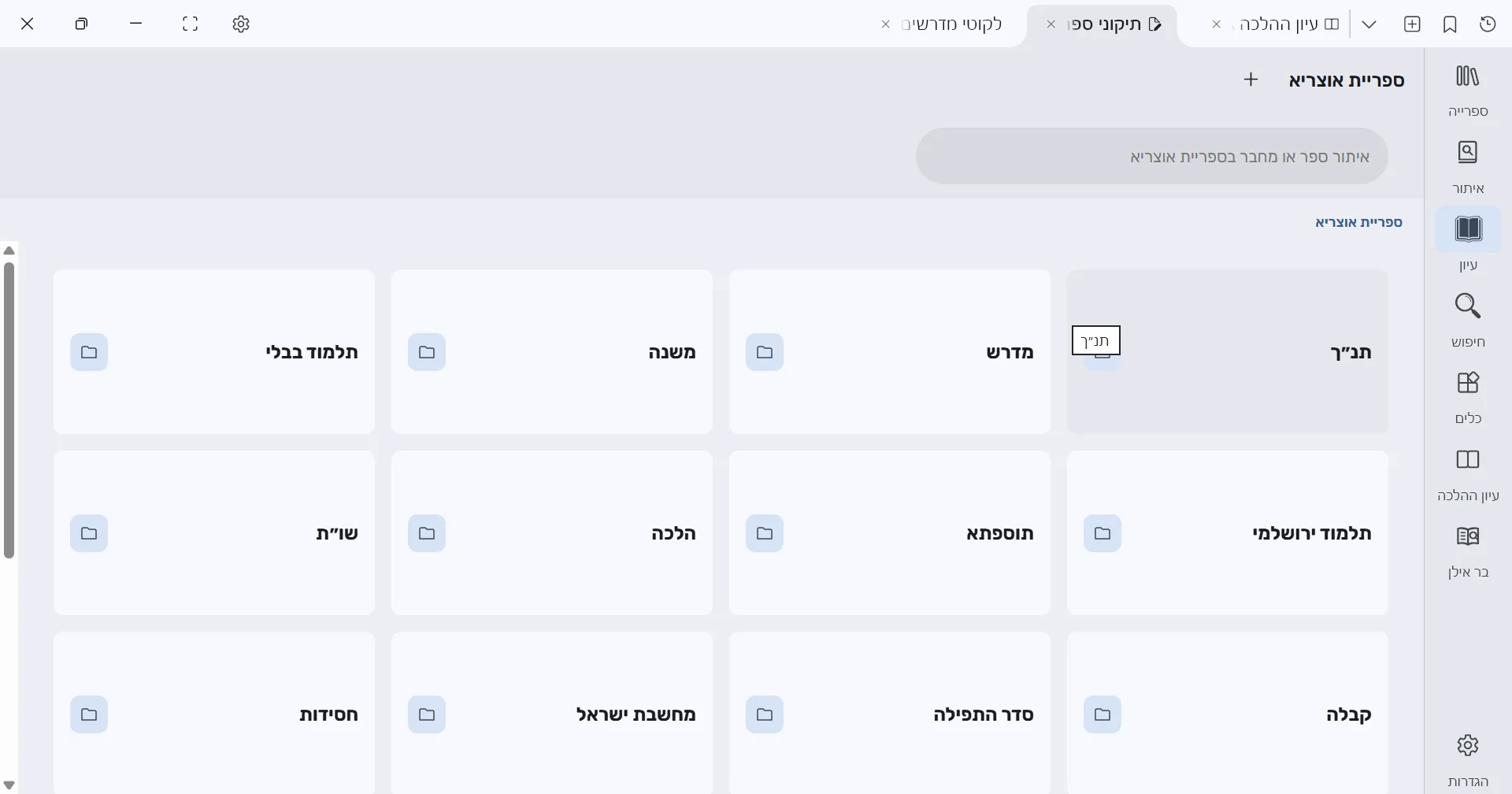Screen dimensions: 1512x794
Task: Open the תנ״ך category card
Action: click(x=1227, y=351)
